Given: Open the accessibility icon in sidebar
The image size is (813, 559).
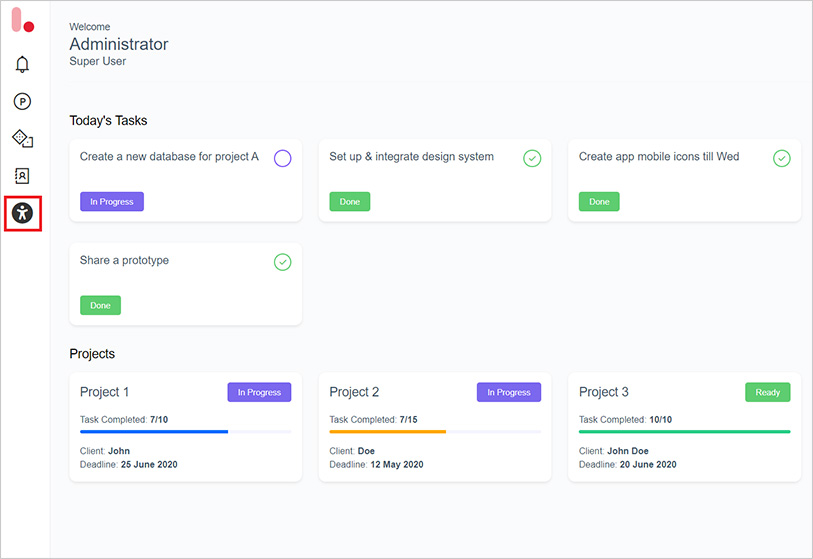Looking at the screenshot, I should point(22,213).
